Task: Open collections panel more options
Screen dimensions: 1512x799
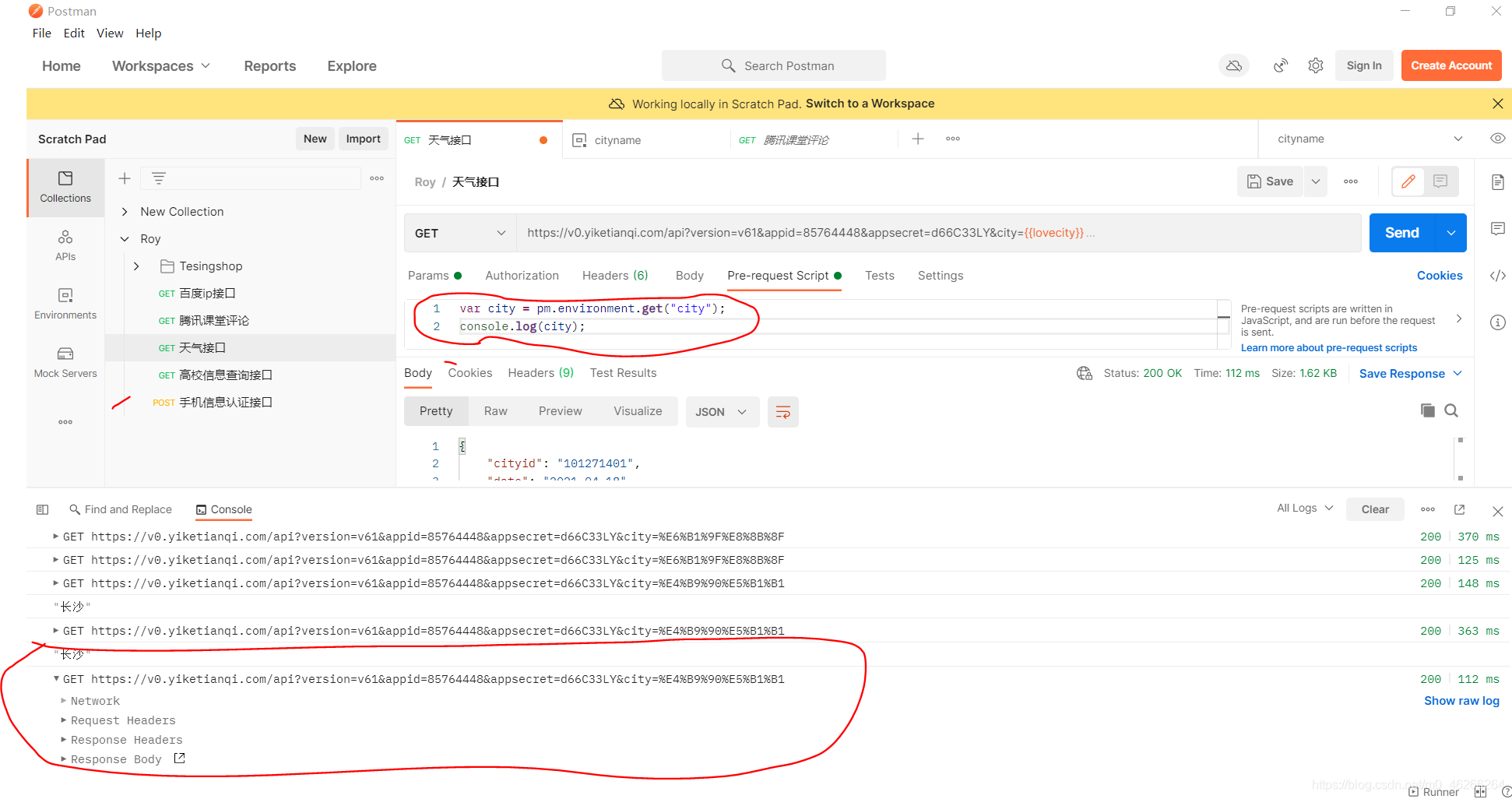Action: pos(377,178)
